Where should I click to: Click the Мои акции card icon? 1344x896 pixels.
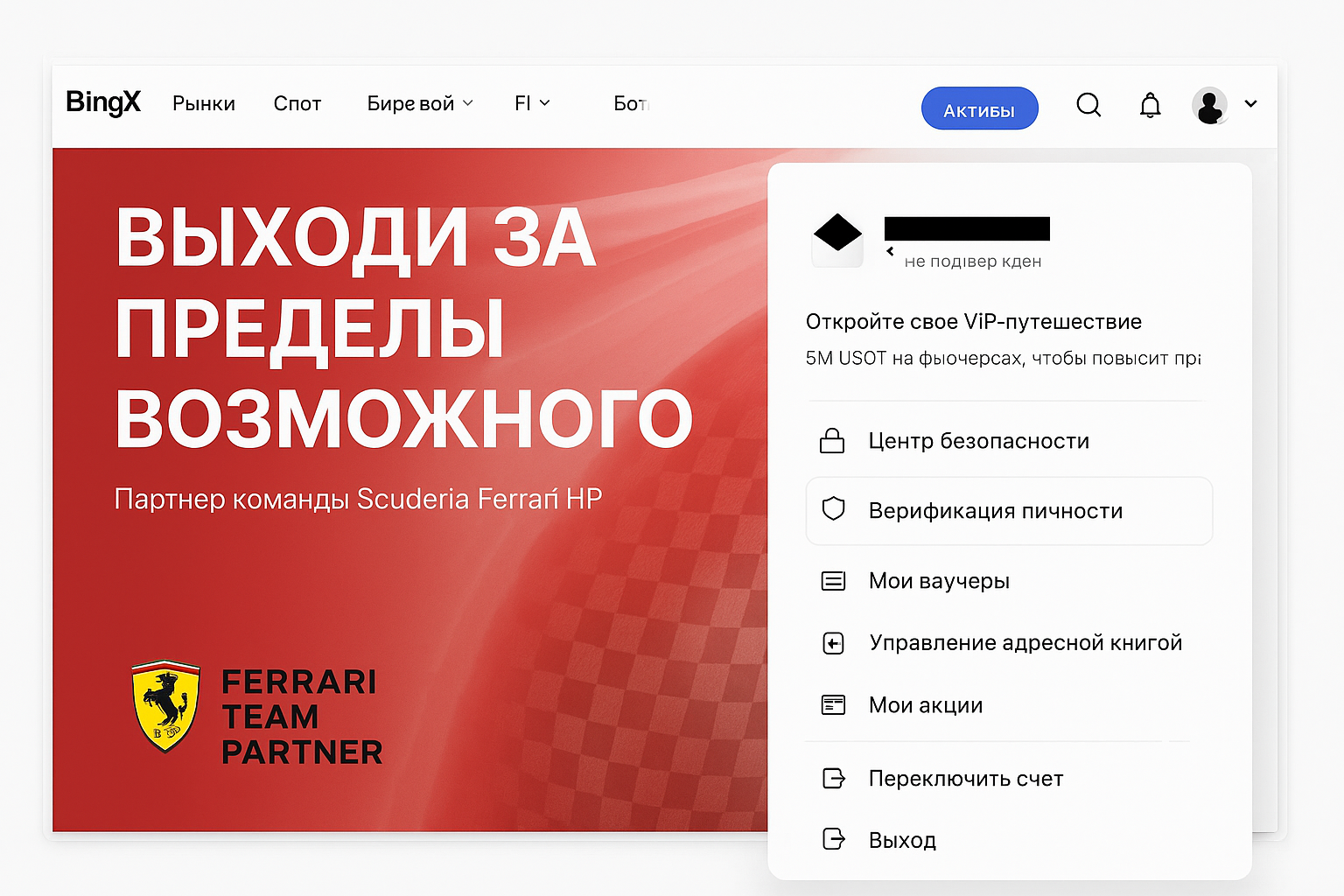(833, 704)
